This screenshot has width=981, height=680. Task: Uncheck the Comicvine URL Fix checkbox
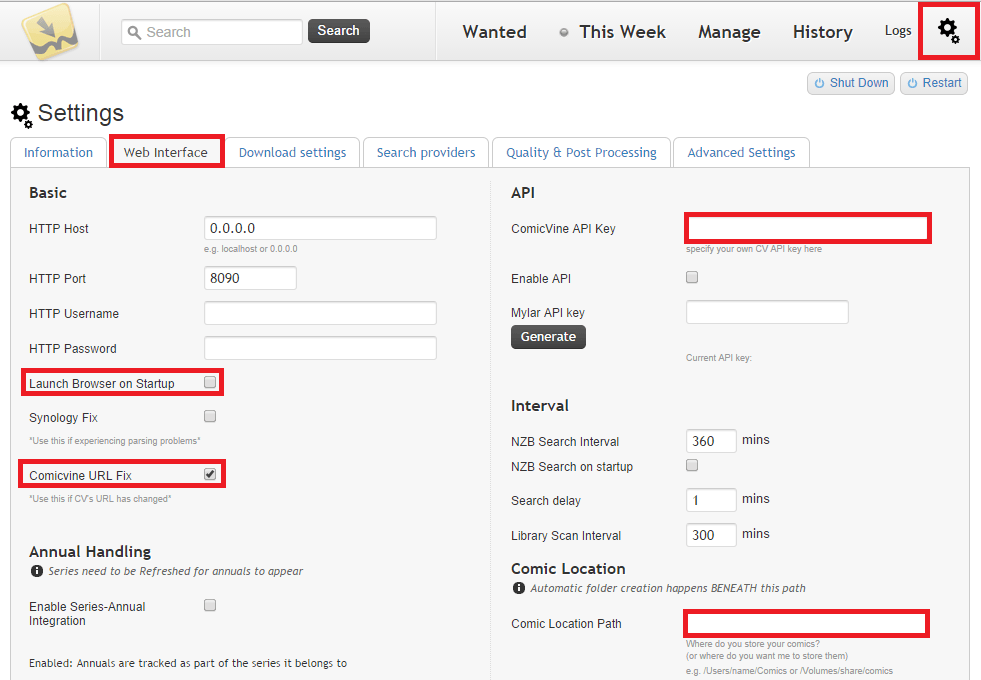point(210,474)
